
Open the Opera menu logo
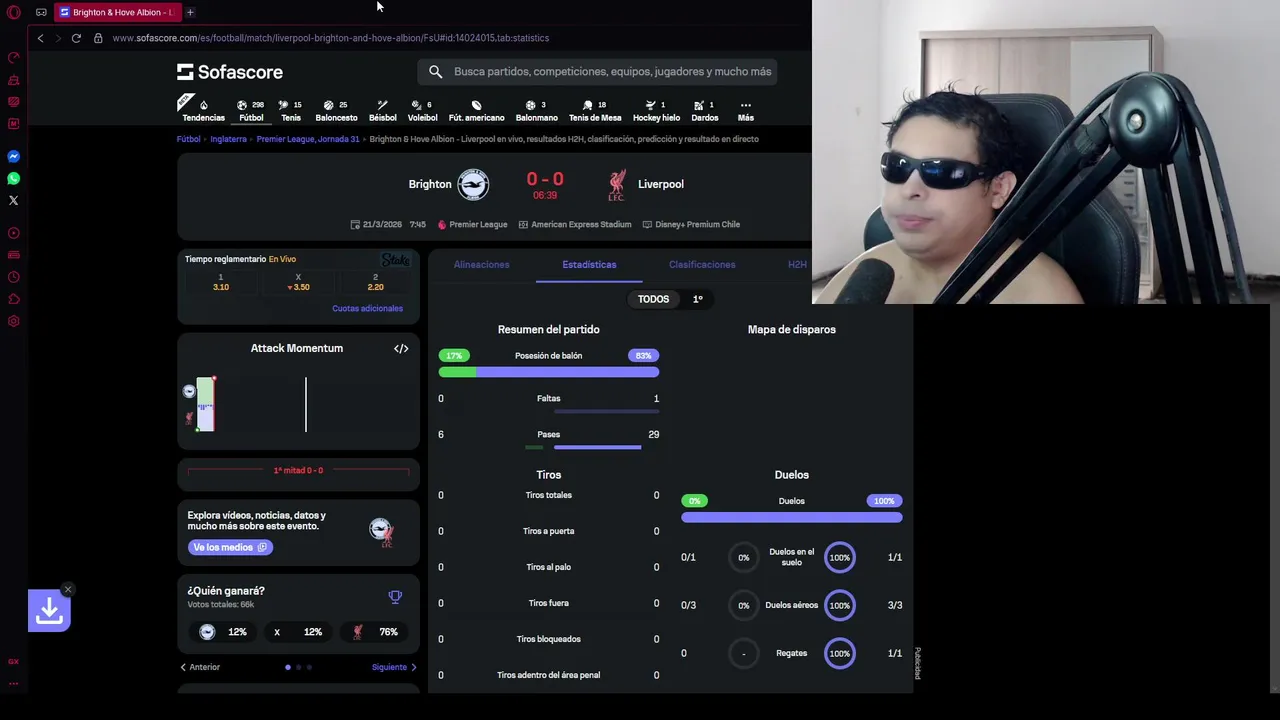tap(14, 12)
